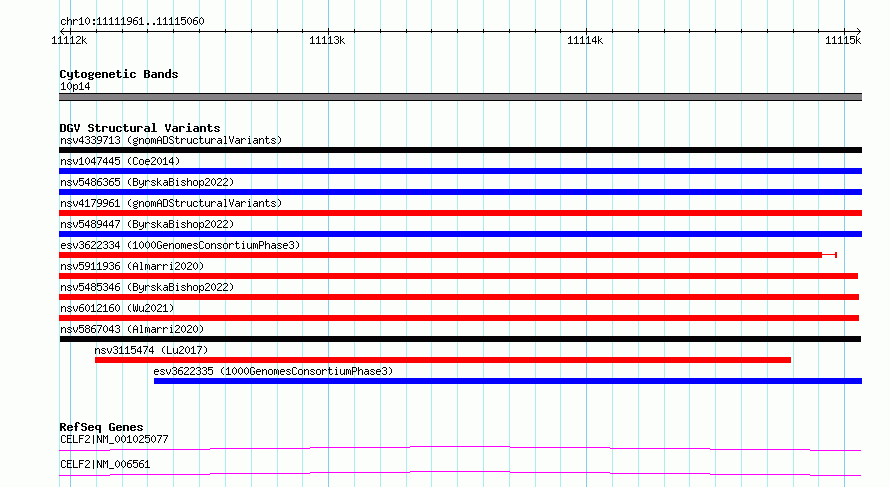Viewport: 890px width, 487px height.
Task: Select the red bar under nsv6012160
Action: (x=459, y=318)
